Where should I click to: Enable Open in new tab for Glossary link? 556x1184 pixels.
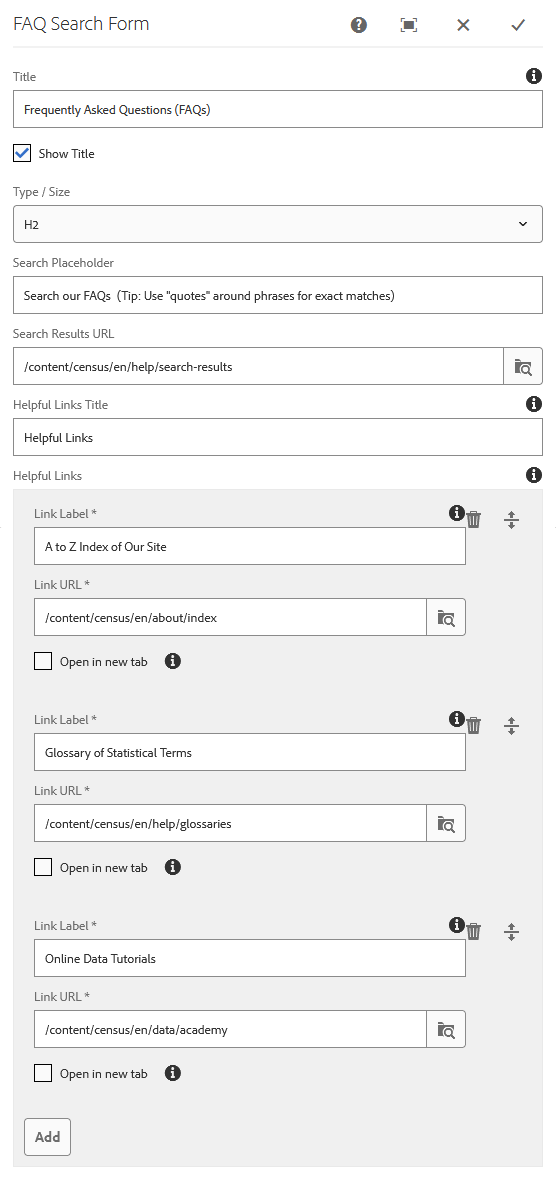tap(43, 868)
